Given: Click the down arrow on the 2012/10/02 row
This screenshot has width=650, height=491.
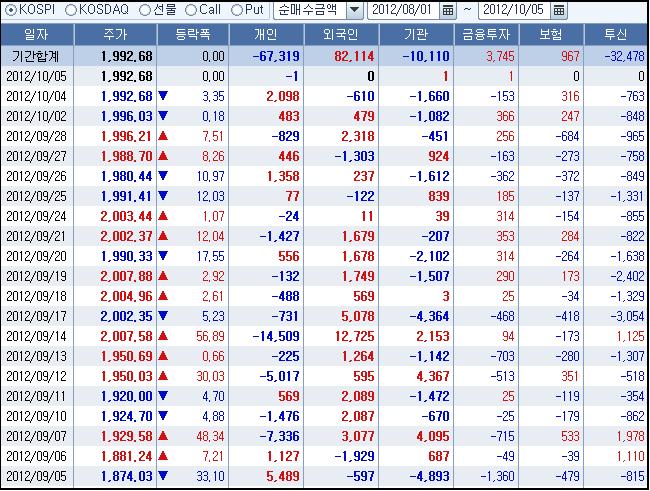Looking at the screenshot, I should point(163,116).
